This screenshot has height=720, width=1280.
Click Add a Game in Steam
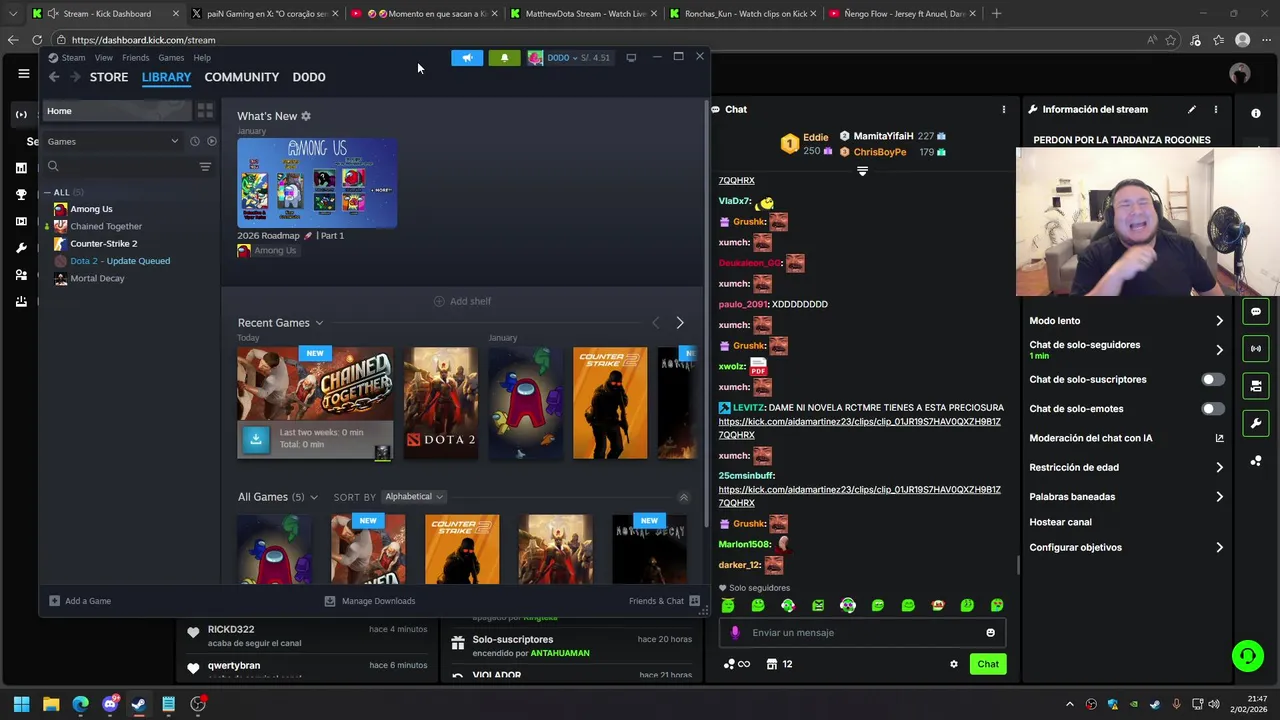coord(80,601)
